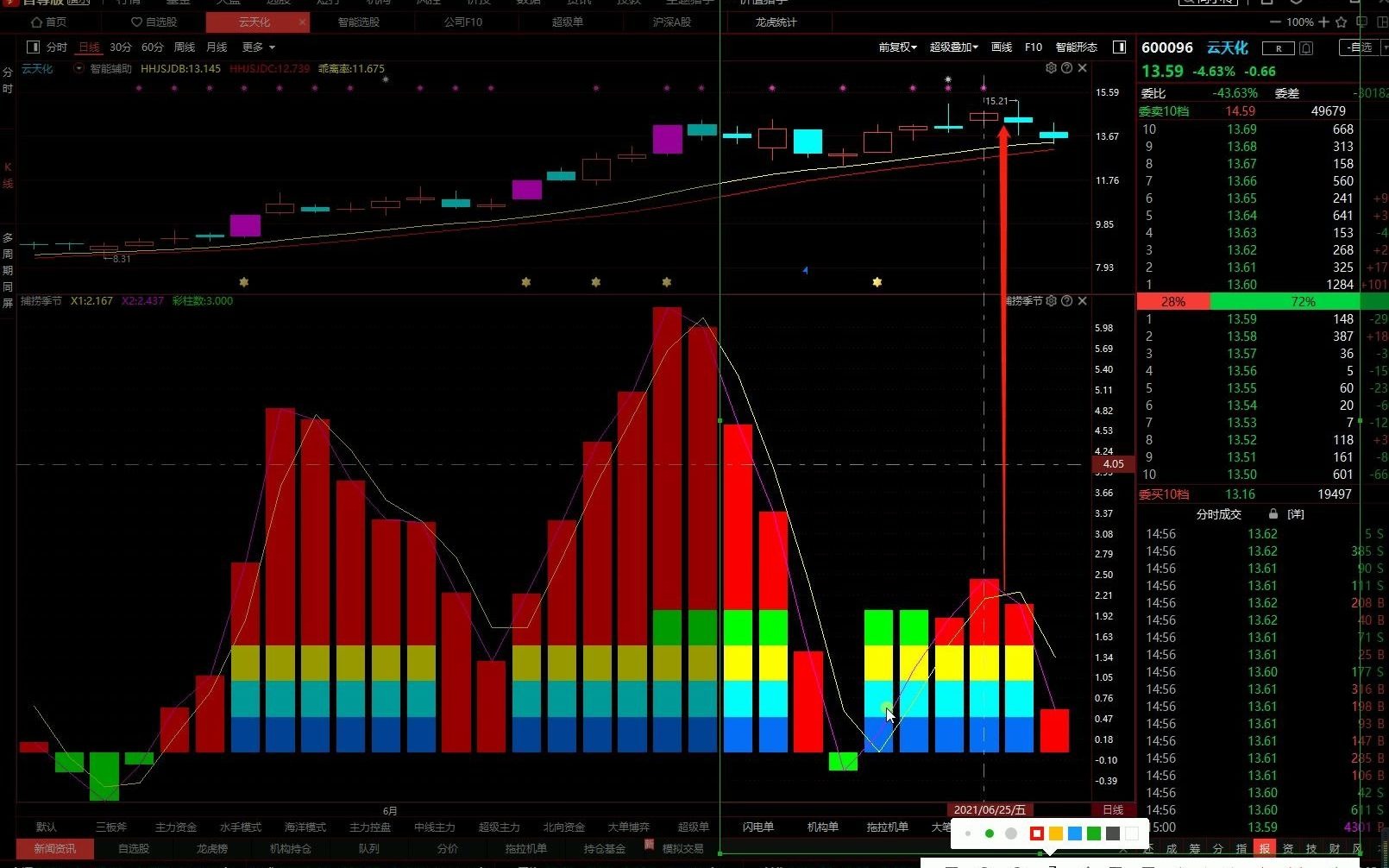Image resolution: width=1389 pixels, height=868 pixels.
Task: Select the white annotation color swatch
Action: click(1132, 833)
